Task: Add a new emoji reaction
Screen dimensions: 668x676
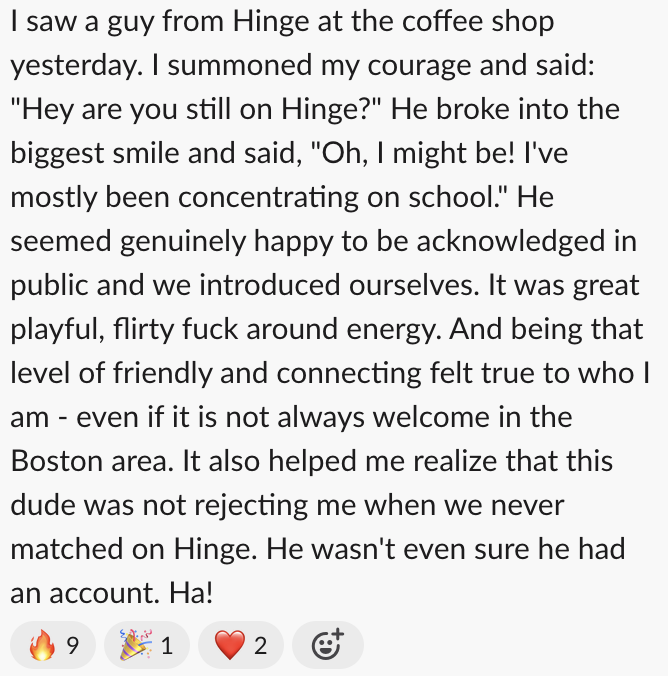Action: [327, 646]
